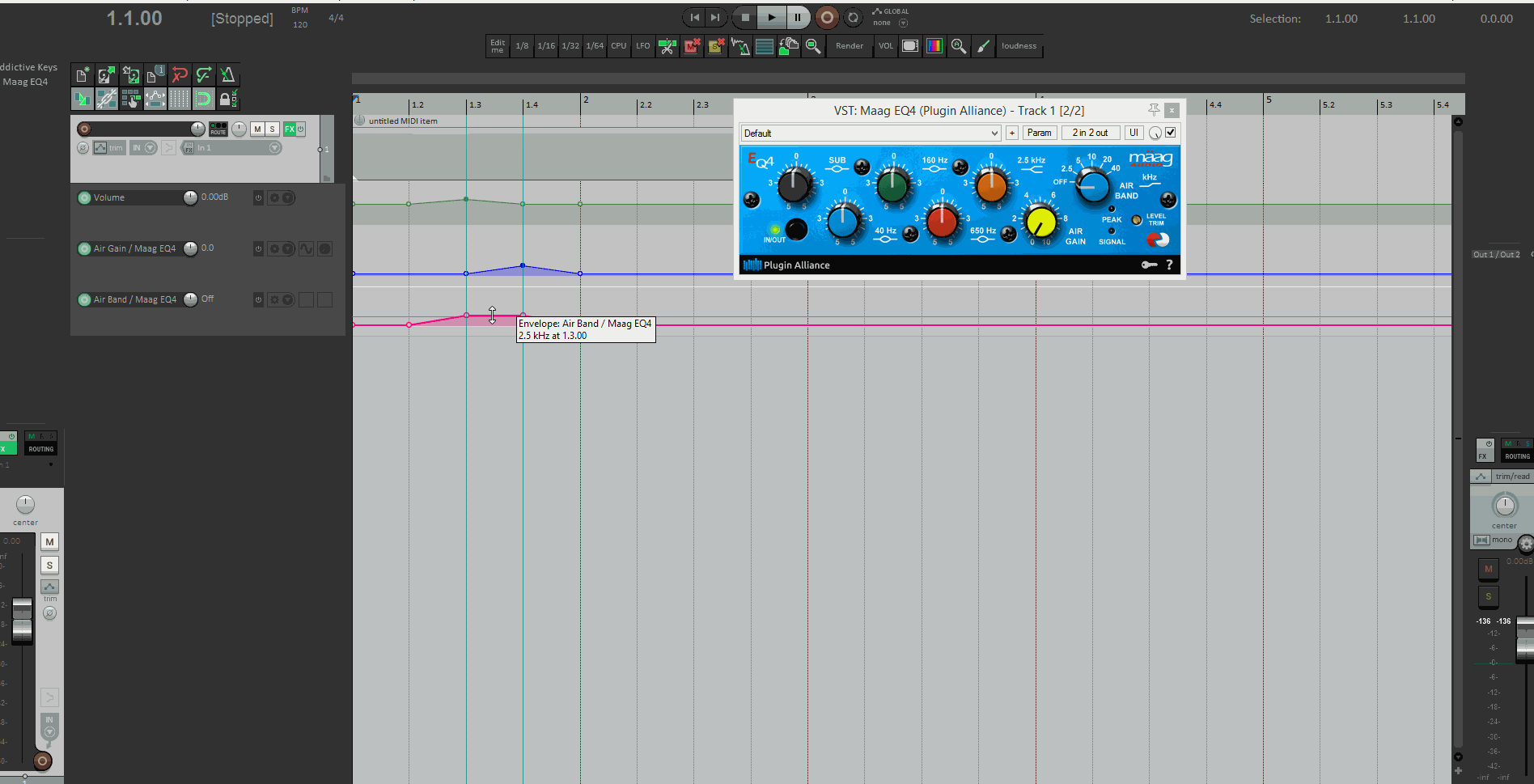The image size is (1534, 784).
Task: Toggle the auto-crossfade icon
Action: pyautogui.click(x=82, y=100)
